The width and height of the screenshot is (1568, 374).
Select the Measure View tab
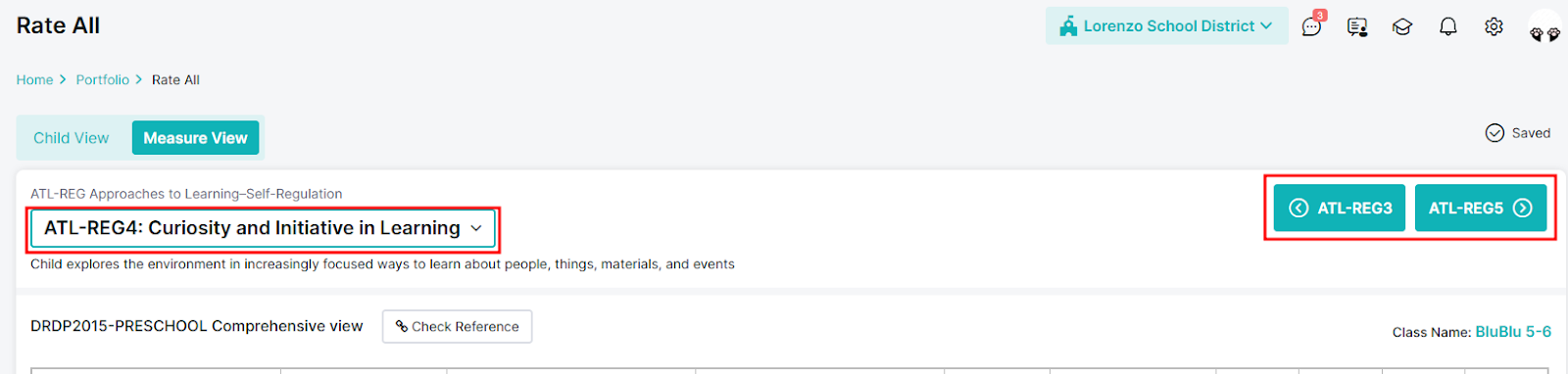195,138
